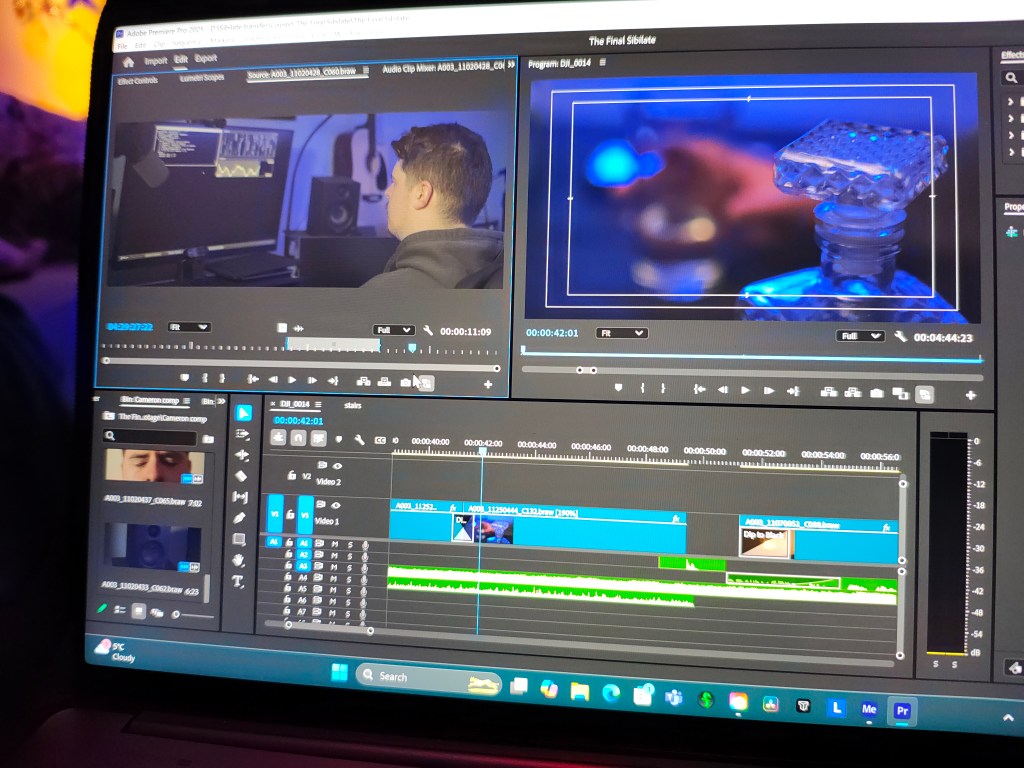
Task: Click the Import workspace button
Action: 155,60
